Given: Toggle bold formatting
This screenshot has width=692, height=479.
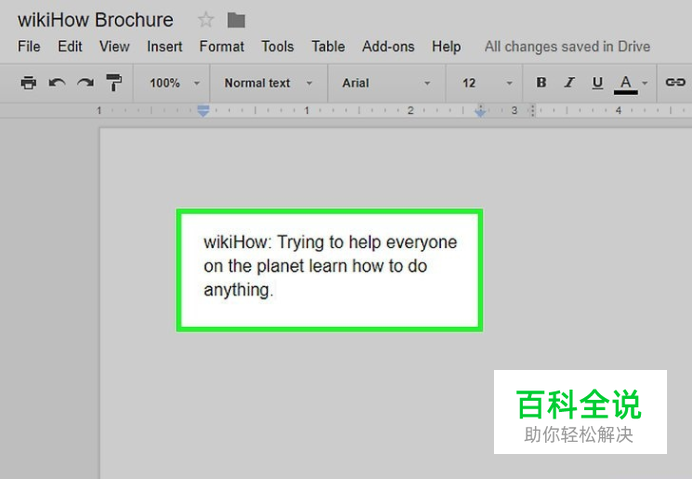Looking at the screenshot, I should [541, 83].
